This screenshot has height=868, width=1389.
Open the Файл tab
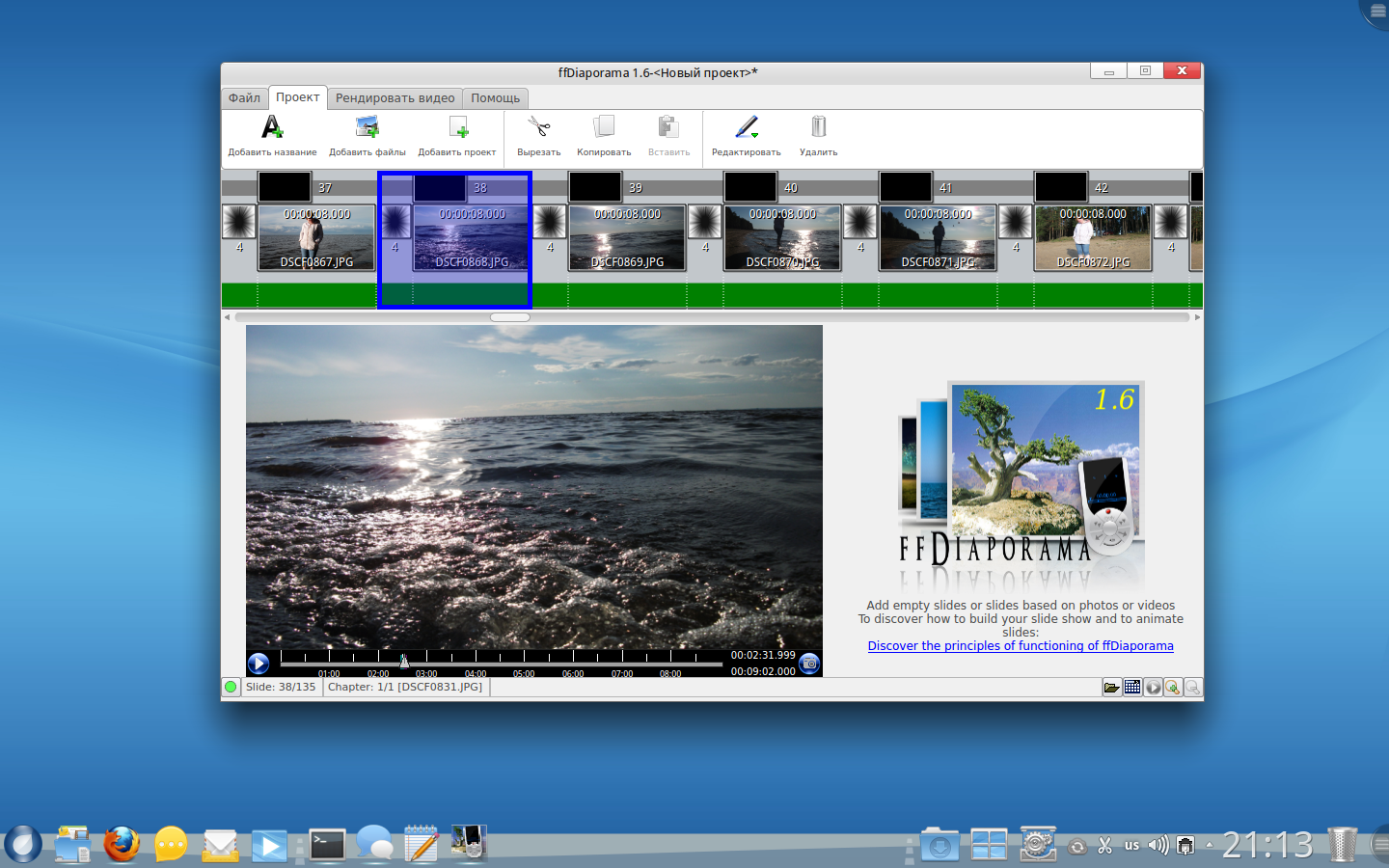tap(244, 98)
